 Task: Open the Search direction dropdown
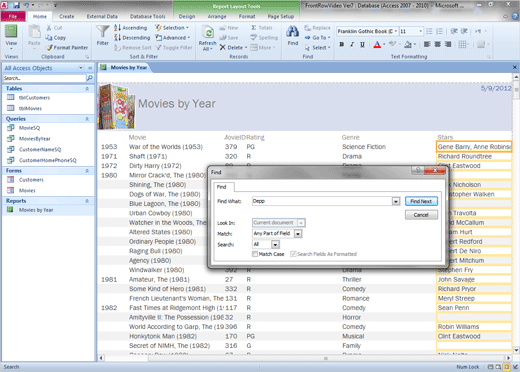click(275, 245)
